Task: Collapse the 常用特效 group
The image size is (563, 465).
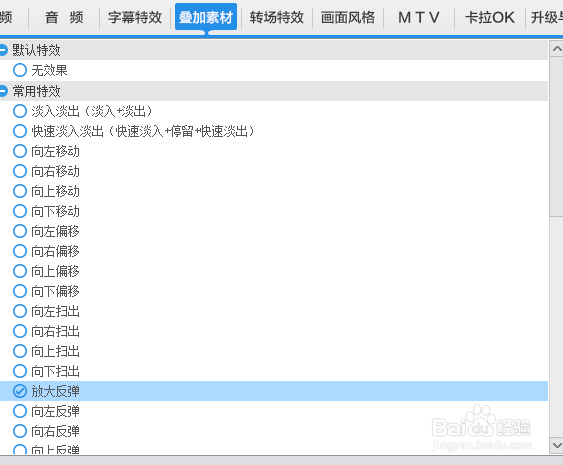Action: [x=3, y=91]
